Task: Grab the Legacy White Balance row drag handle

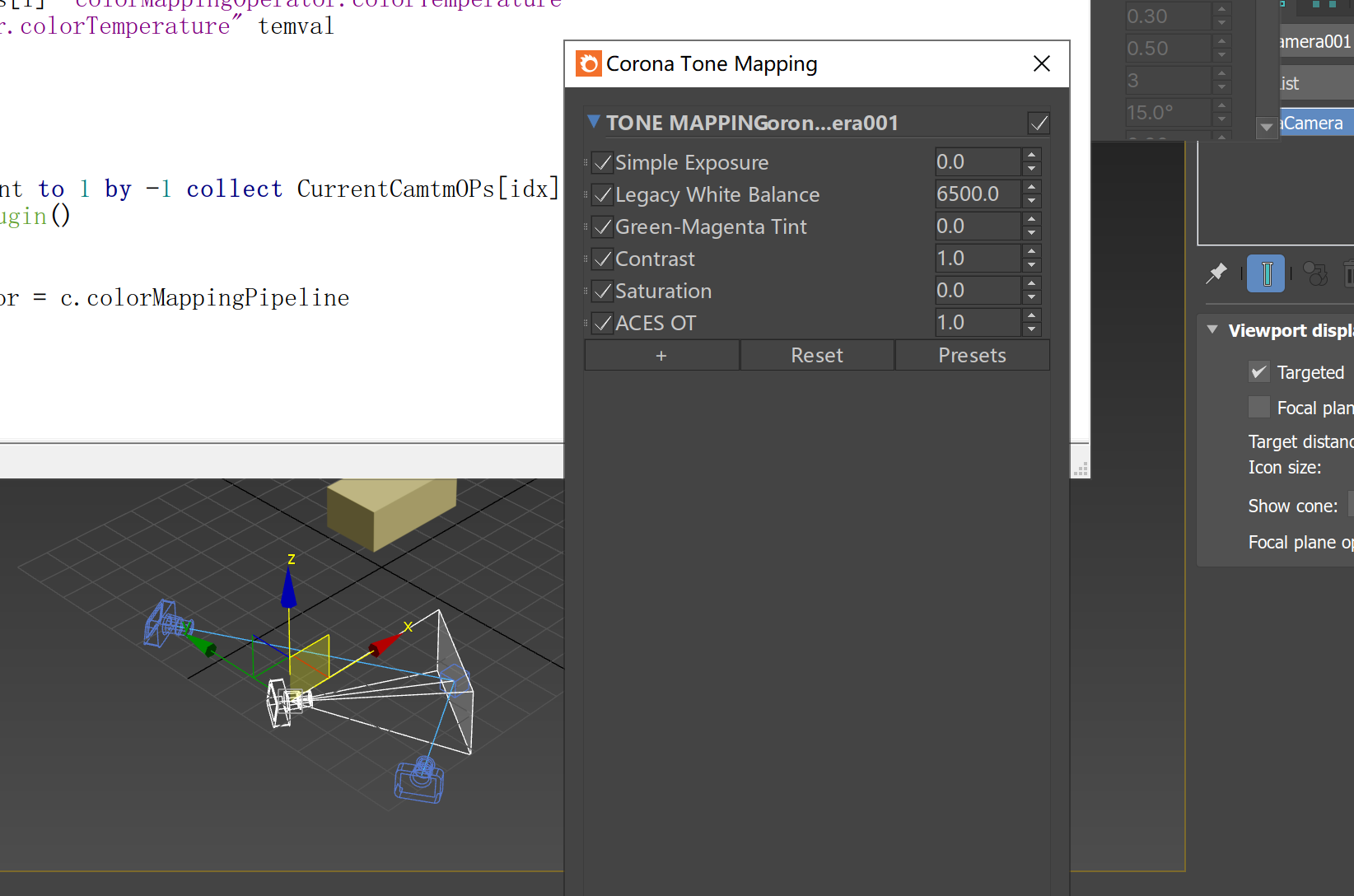Action: (x=586, y=194)
